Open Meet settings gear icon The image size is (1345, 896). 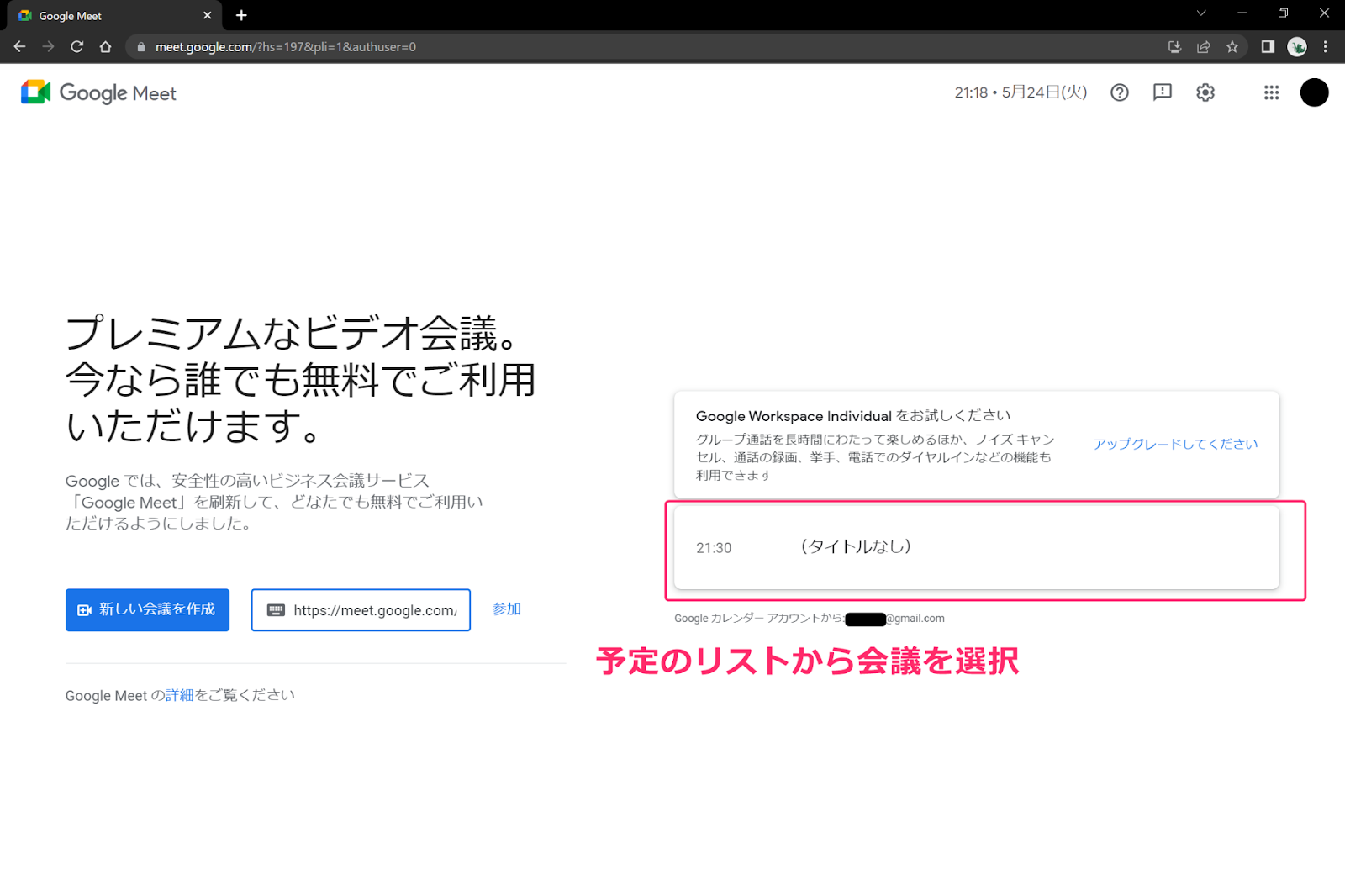pos(1205,92)
